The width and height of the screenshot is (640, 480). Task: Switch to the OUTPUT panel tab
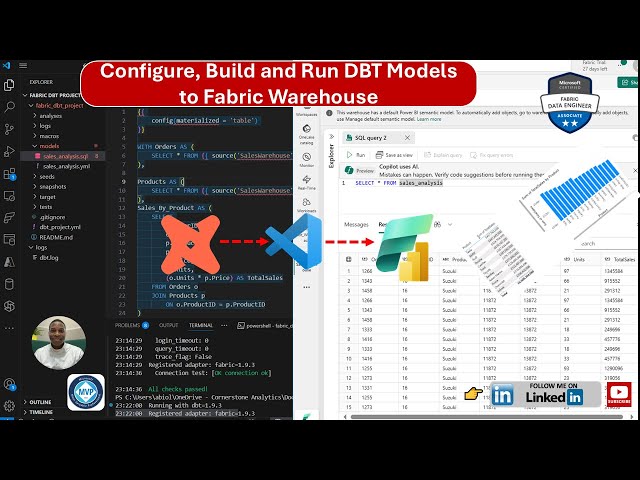[168, 325]
